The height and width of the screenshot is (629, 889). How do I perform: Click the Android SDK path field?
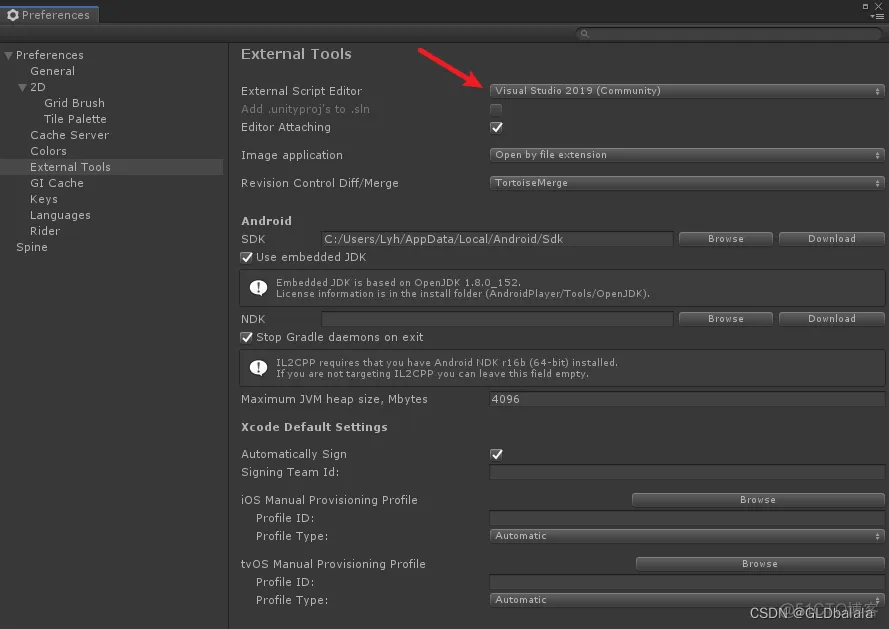[x=497, y=239]
